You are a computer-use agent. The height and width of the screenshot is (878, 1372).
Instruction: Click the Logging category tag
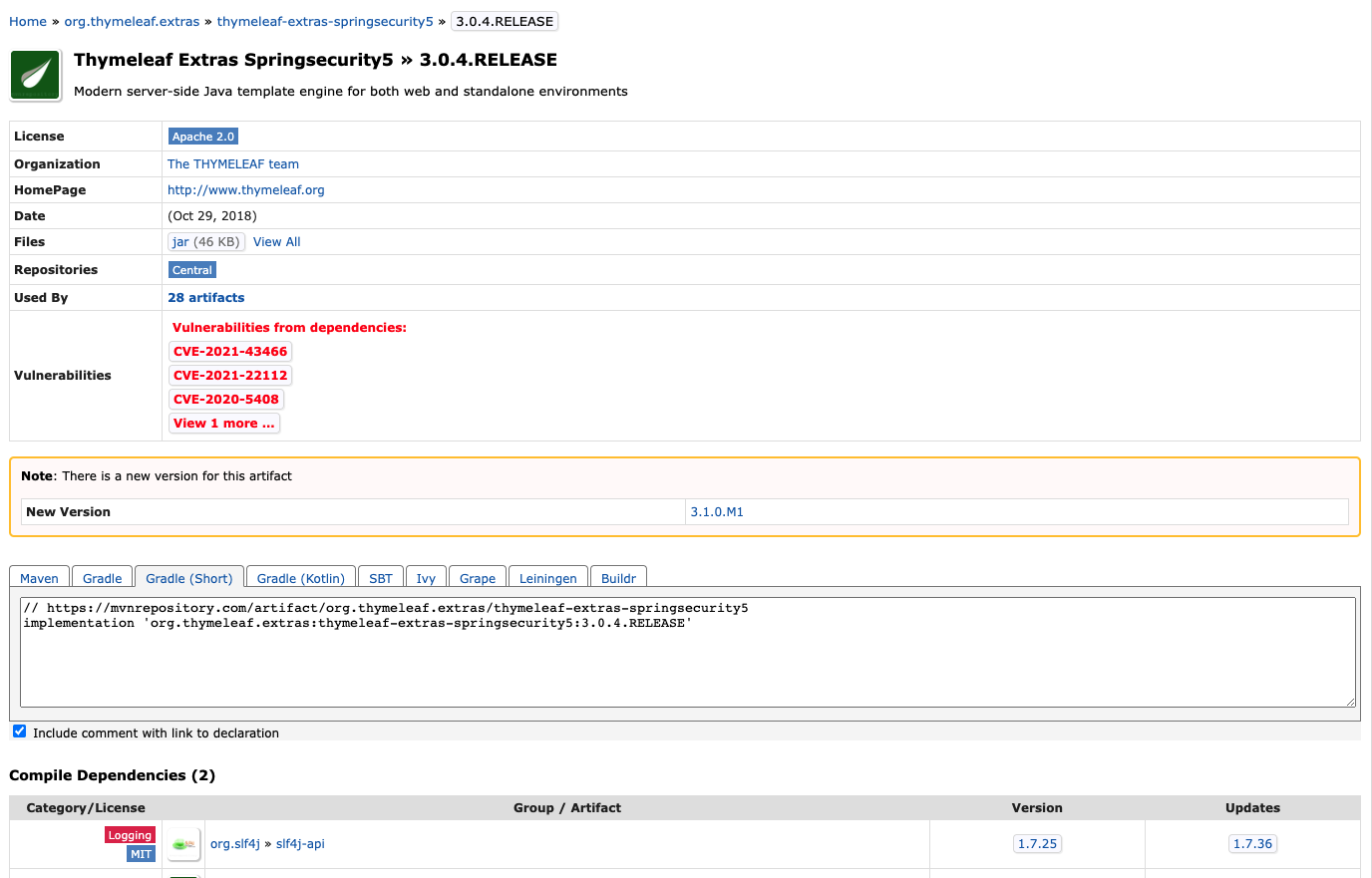[130, 835]
